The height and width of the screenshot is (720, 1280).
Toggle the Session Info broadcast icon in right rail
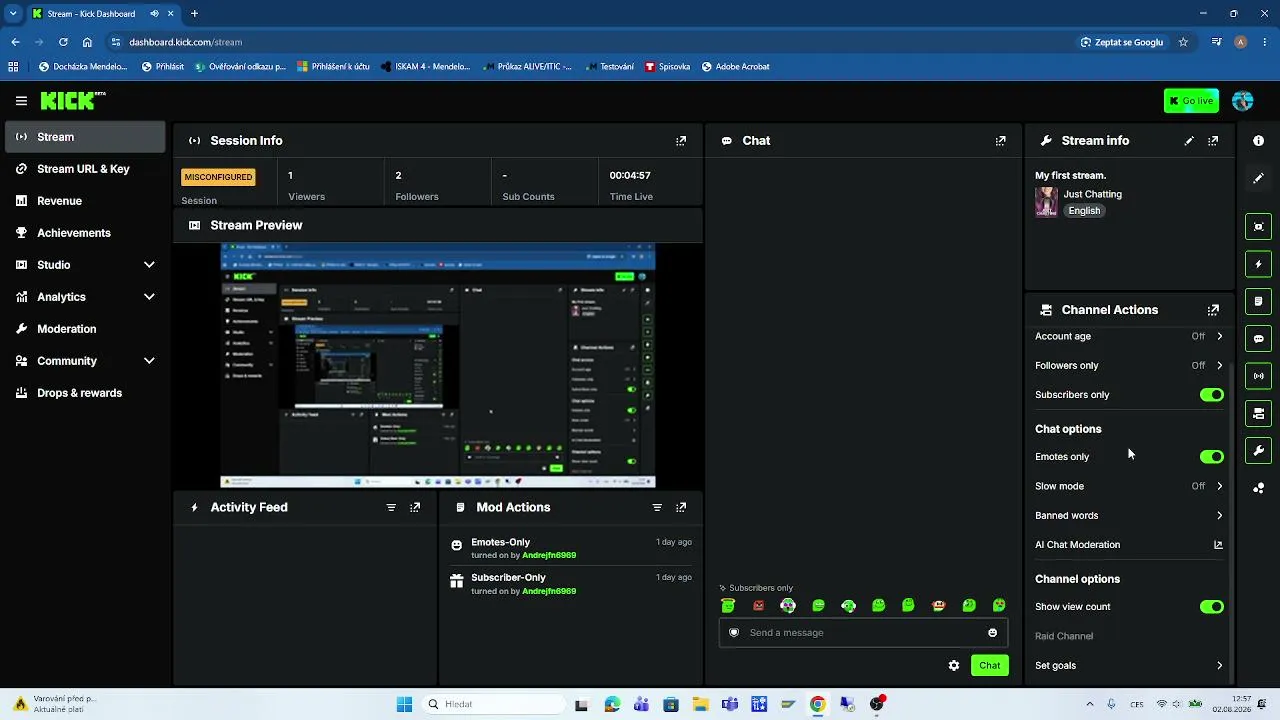(1258, 376)
